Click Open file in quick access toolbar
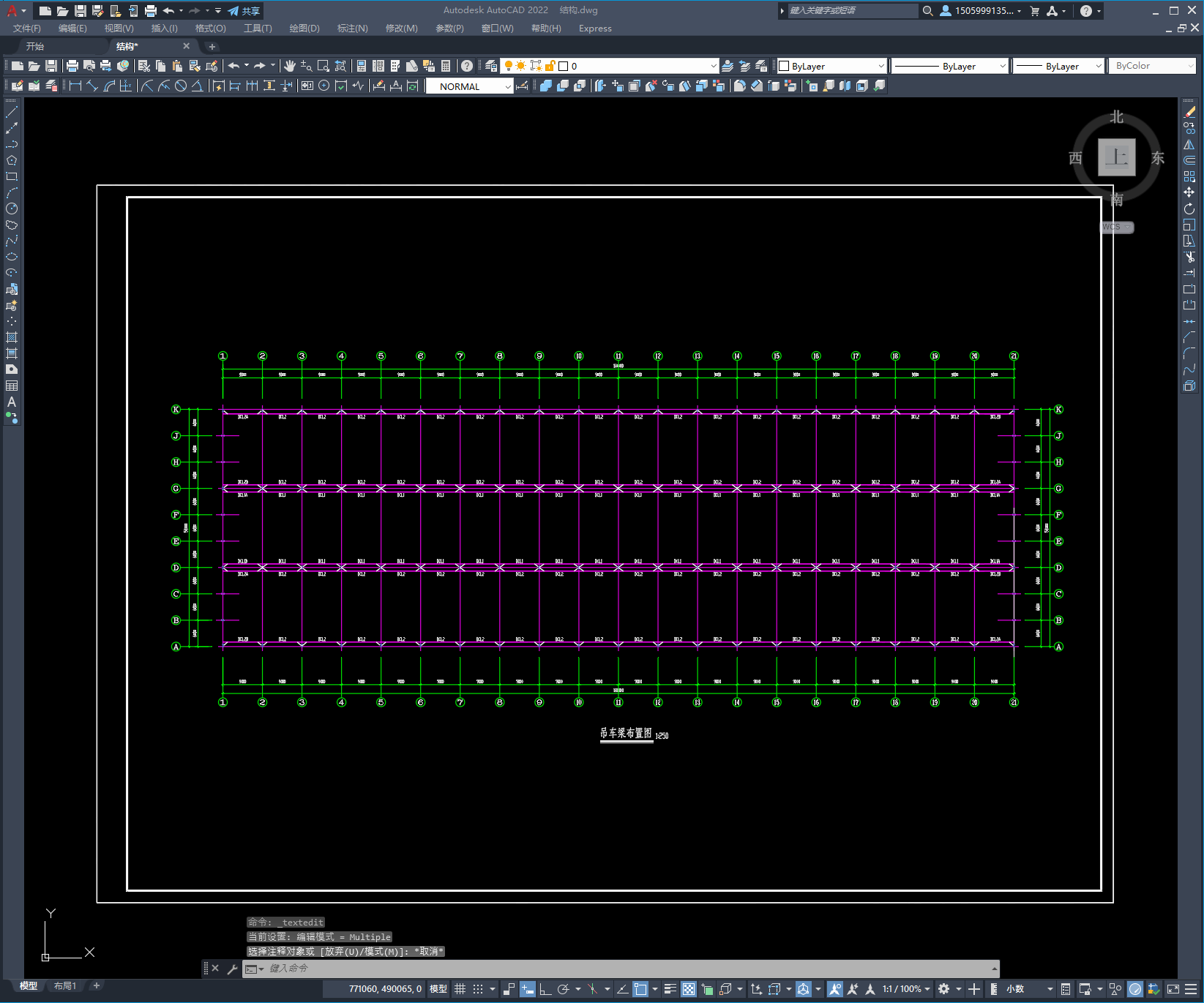 (63, 11)
